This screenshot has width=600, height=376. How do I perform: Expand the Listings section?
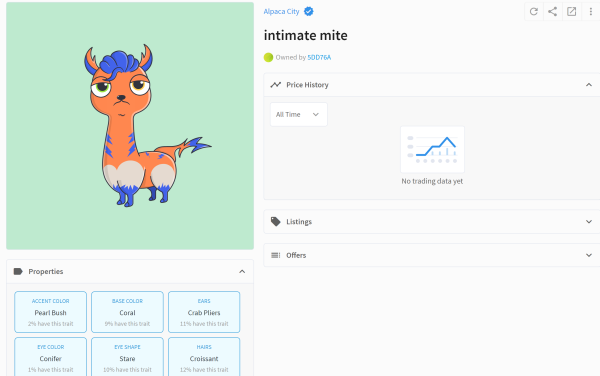[589, 221]
